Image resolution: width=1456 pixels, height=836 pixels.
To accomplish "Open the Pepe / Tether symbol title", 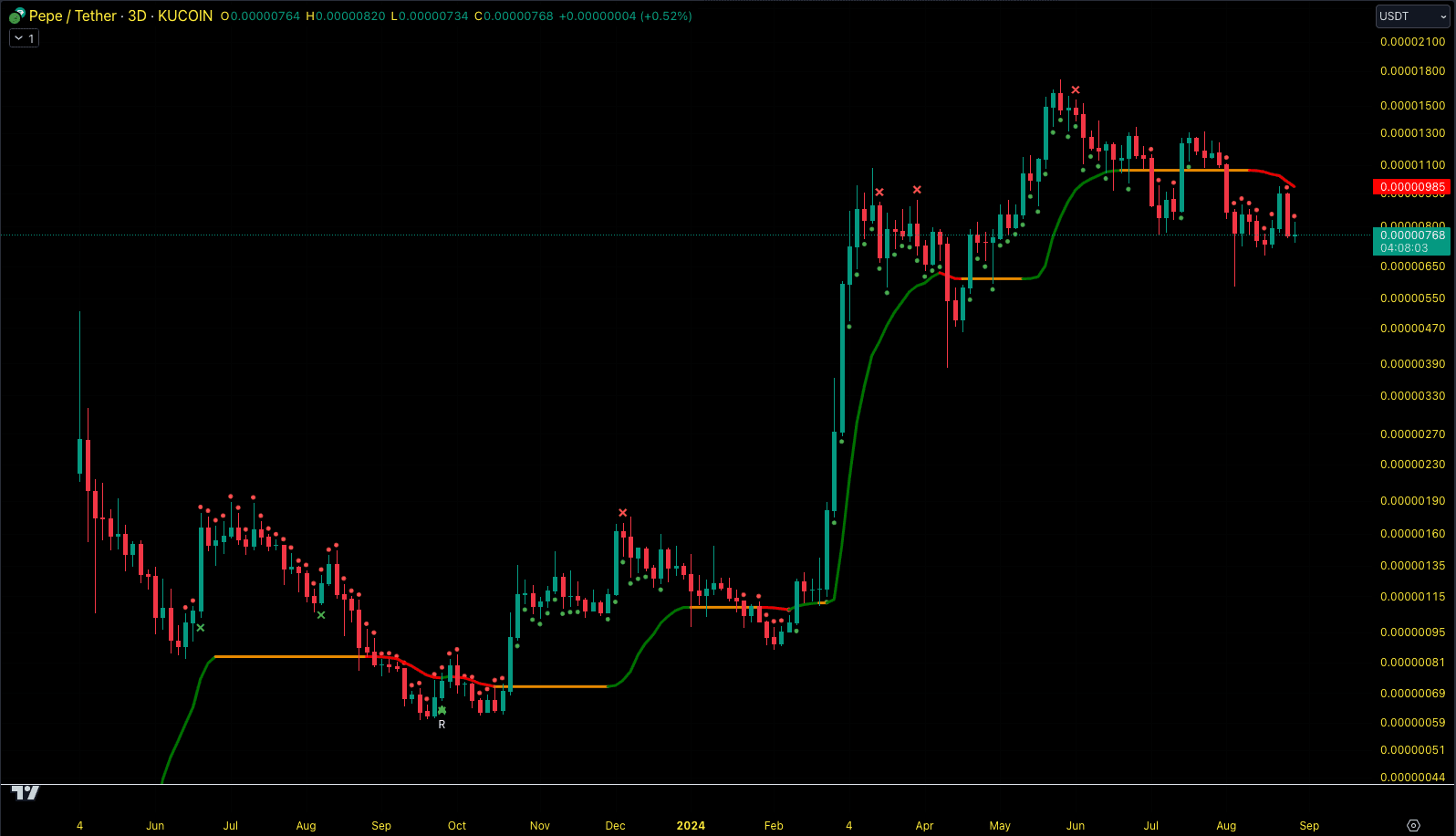I will 120,16.
